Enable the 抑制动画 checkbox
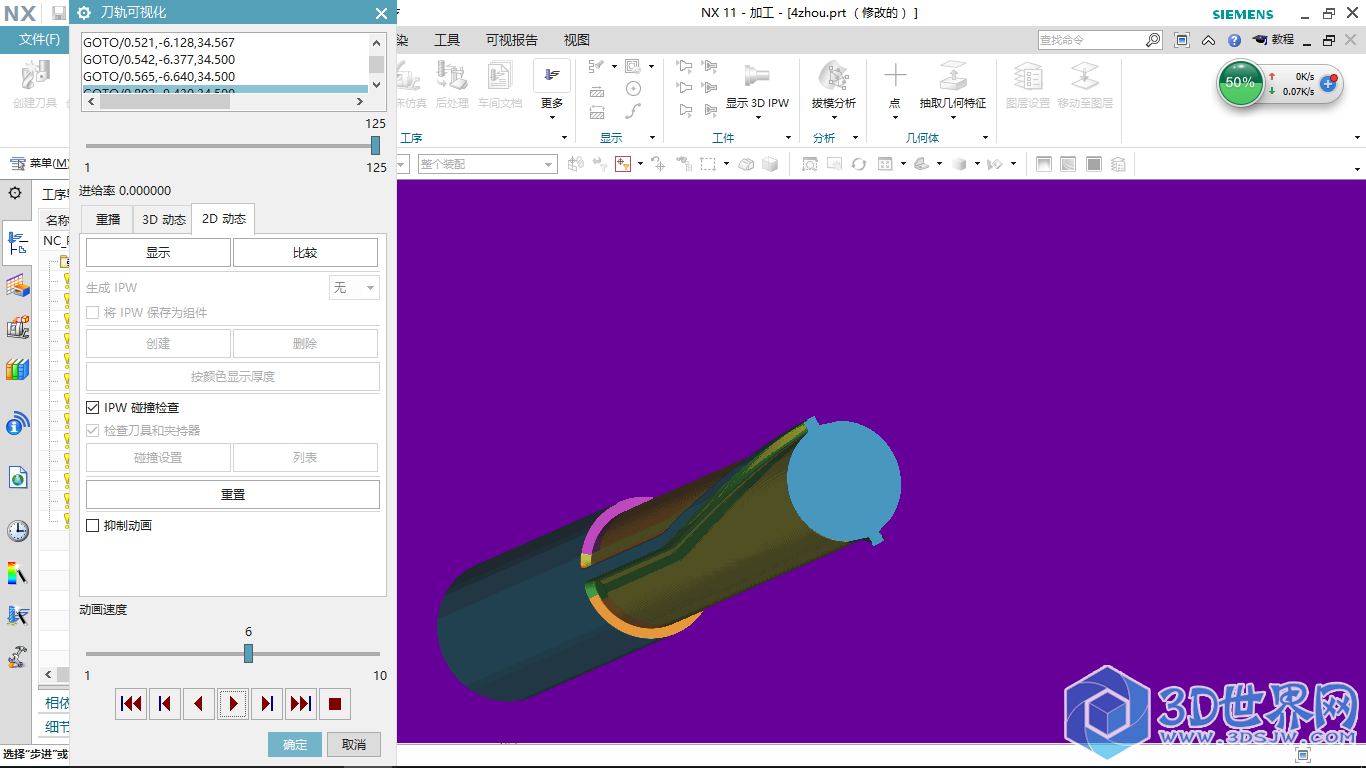The height and width of the screenshot is (768, 1366). (93, 525)
